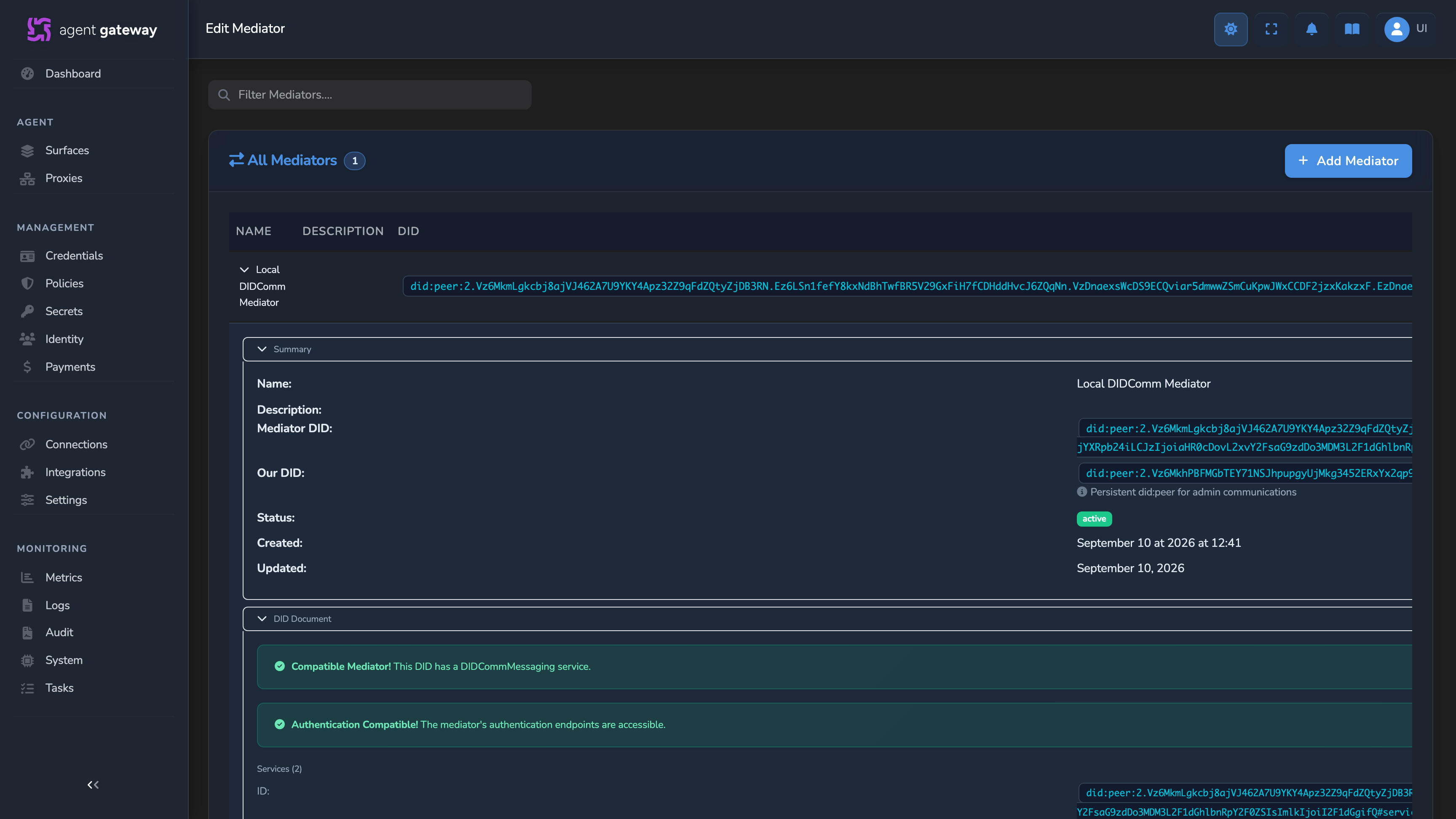Collapse the DID Document section
This screenshot has height=819, width=1456.
(x=262, y=618)
